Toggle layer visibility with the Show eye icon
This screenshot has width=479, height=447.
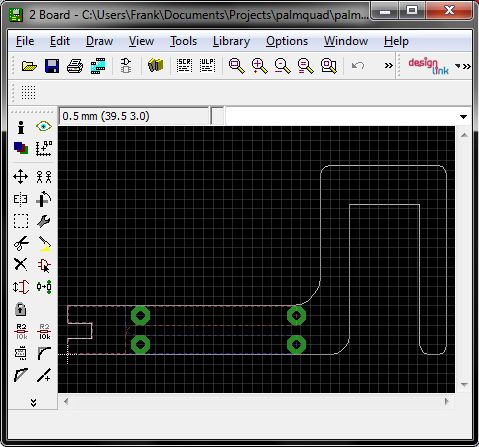coord(44,126)
